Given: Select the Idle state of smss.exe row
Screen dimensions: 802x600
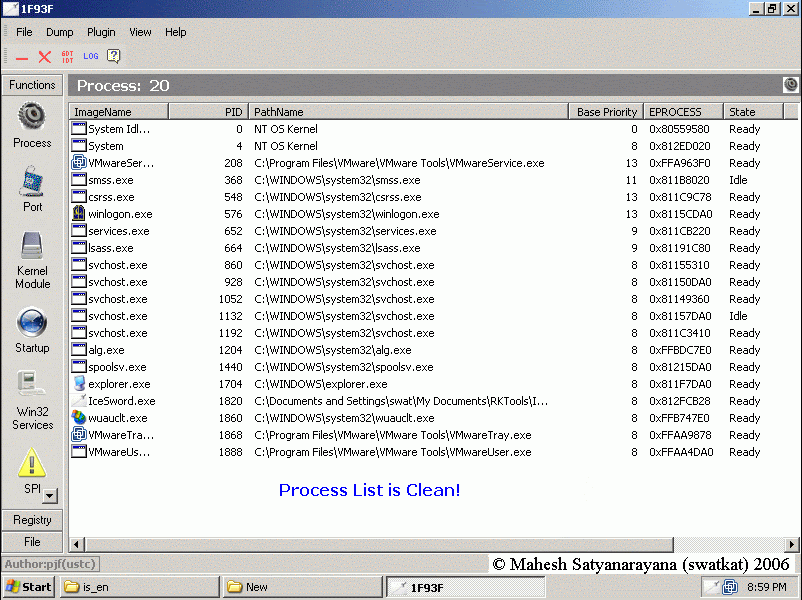Looking at the screenshot, I should tap(738, 180).
